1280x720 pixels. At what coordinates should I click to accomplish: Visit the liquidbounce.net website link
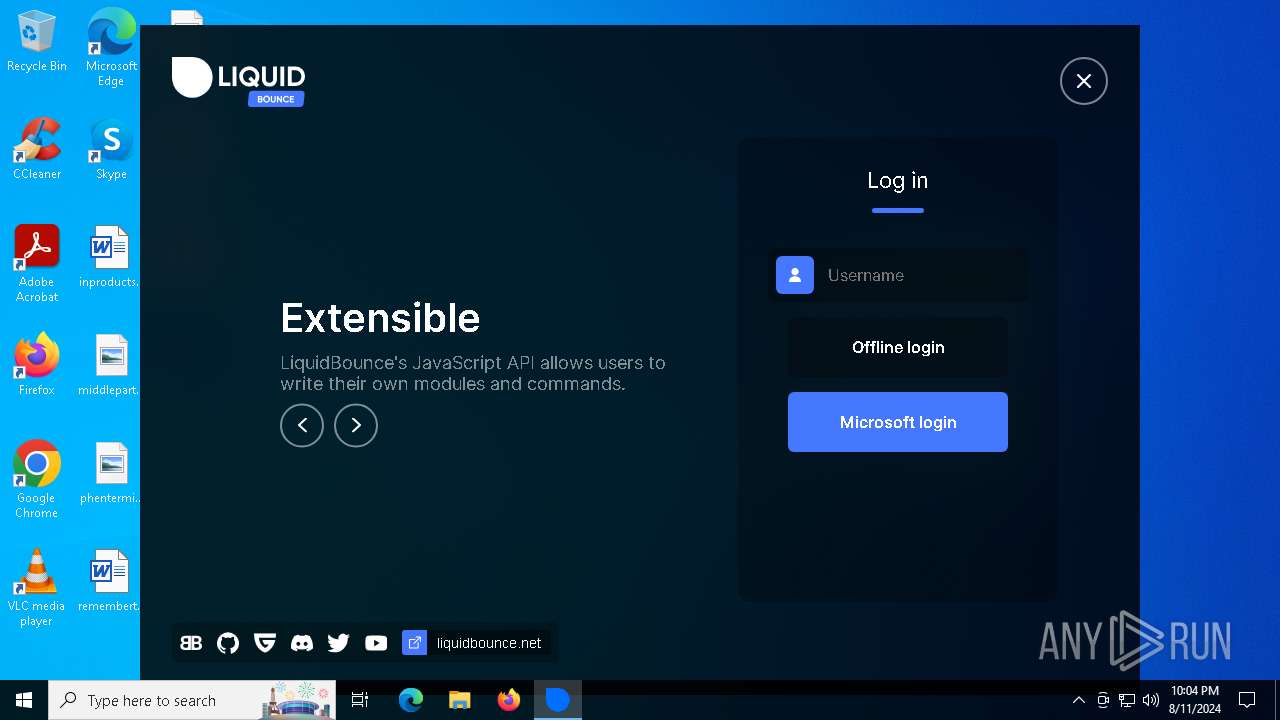coord(489,643)
